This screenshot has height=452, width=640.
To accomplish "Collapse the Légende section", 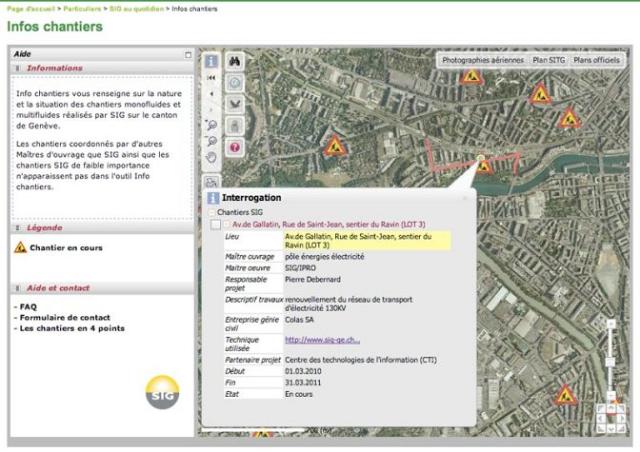I will coord(18,228).
